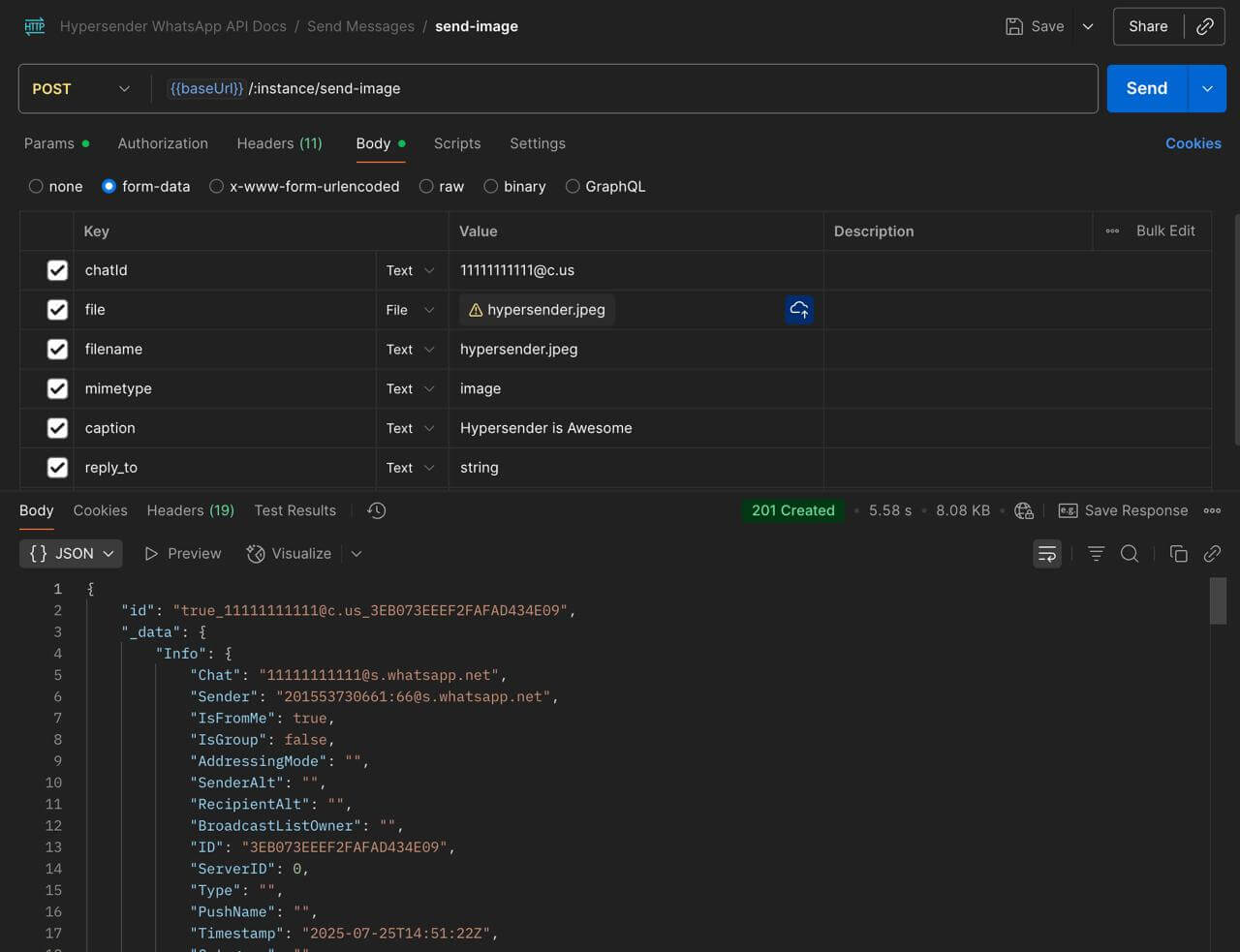This screenshot has height=952, width=1240.
Task: Uncheck the caption row checkbox
Action: pos(57,428)
